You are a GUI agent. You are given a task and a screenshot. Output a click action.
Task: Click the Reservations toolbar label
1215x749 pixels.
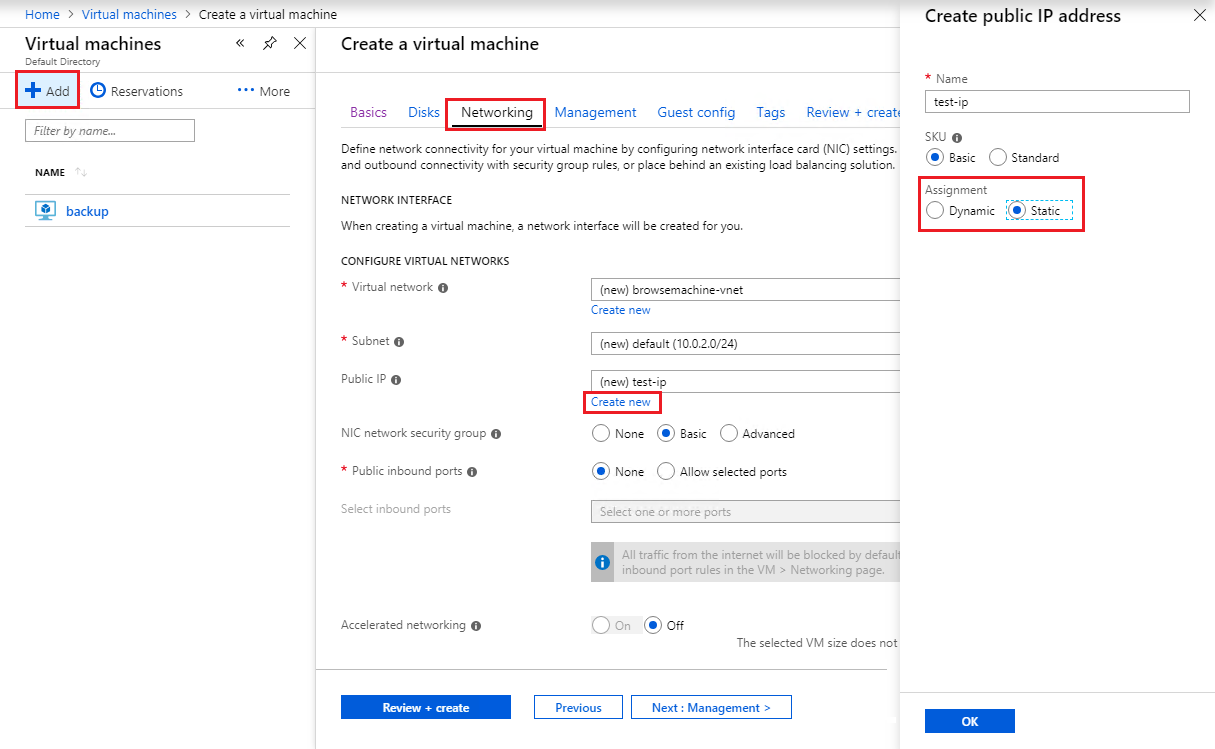(147, 91)
